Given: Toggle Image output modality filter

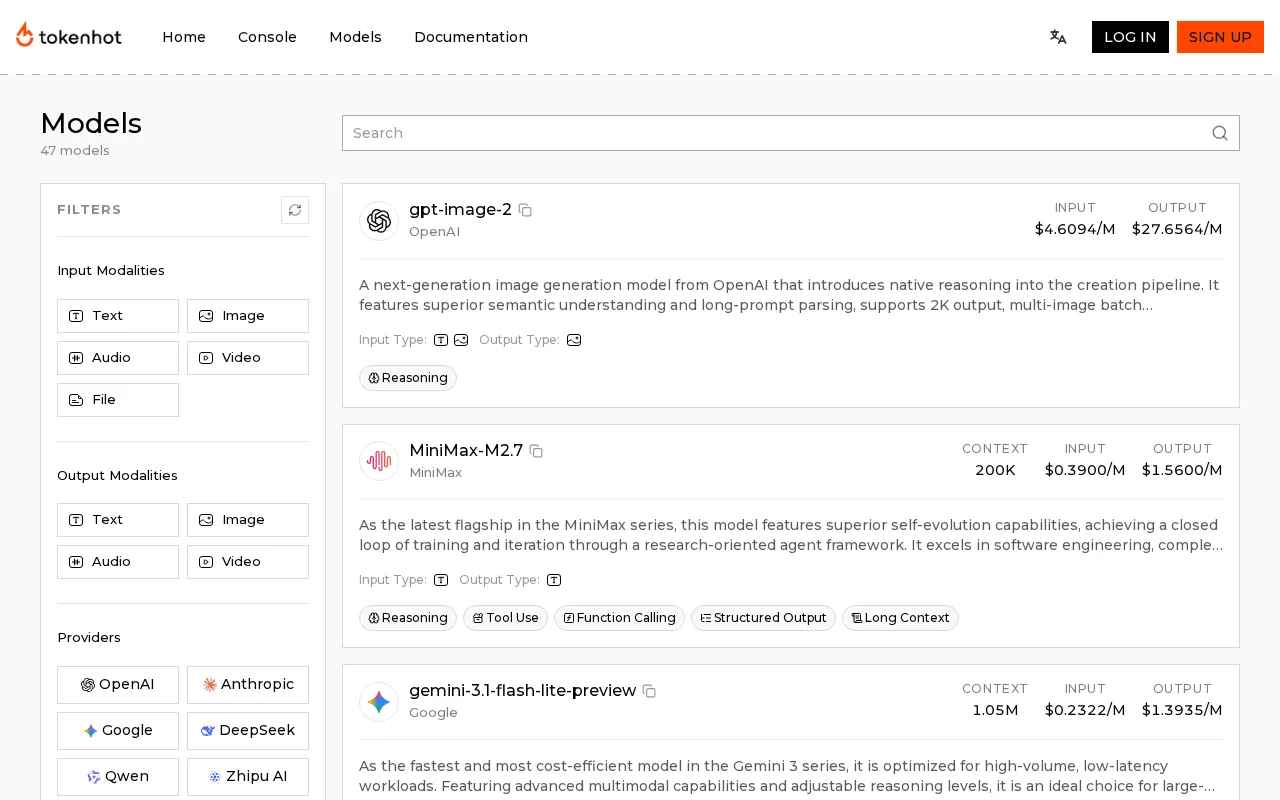Looking at the screenshot, I should [x=248, y=520].
